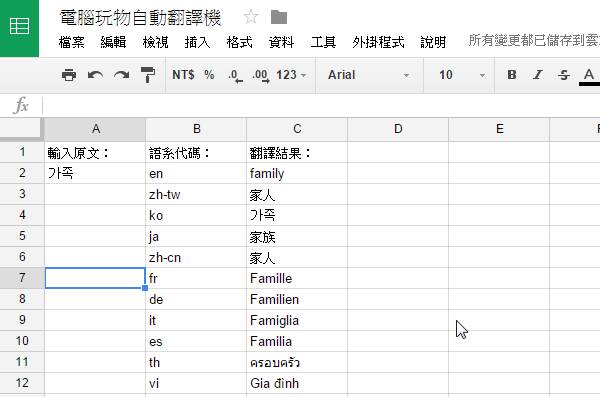
Task: Format as NT$ currency
Action: click(183, 75)
